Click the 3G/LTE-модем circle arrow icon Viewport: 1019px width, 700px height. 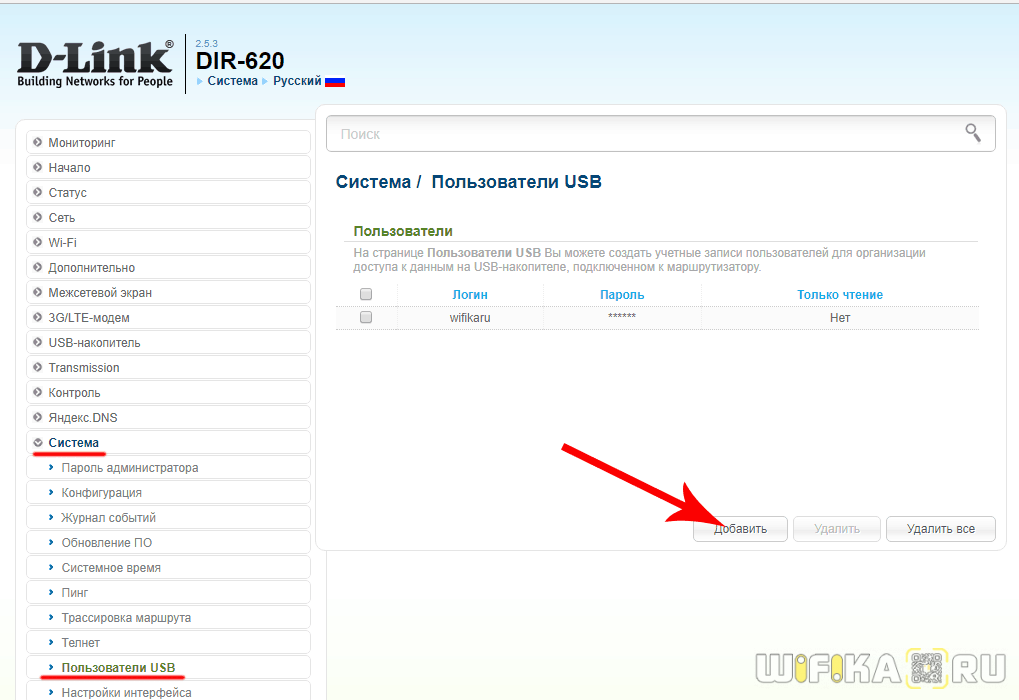(38, 317)
